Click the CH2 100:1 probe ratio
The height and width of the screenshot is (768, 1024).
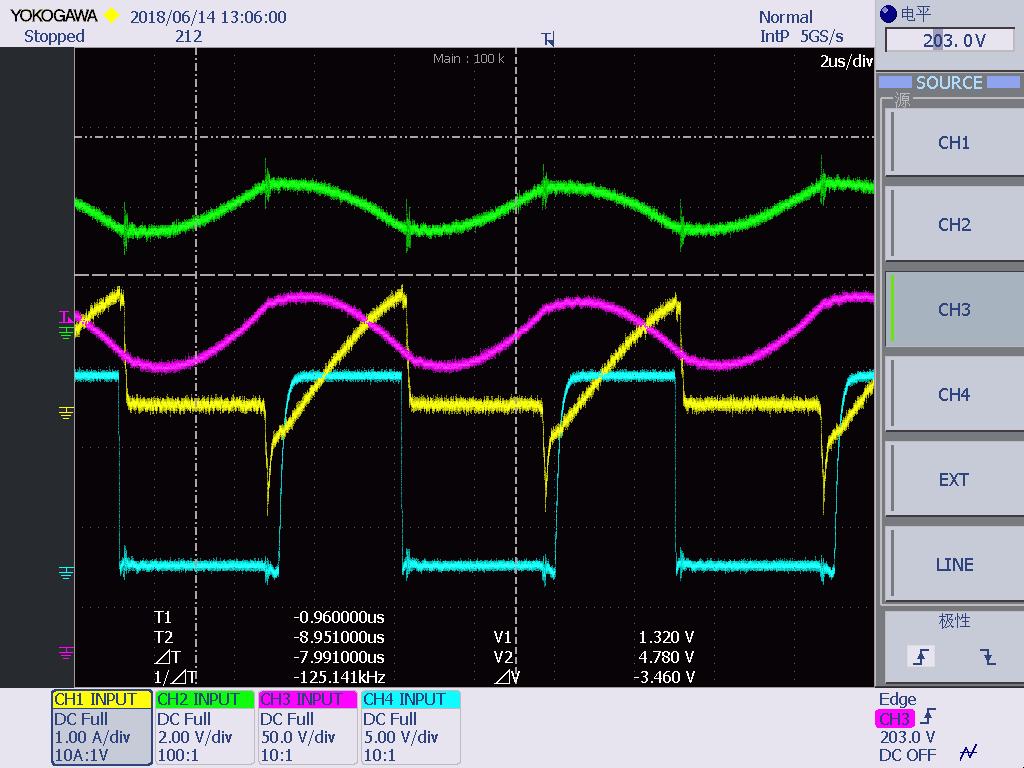[x=178, y=756]
